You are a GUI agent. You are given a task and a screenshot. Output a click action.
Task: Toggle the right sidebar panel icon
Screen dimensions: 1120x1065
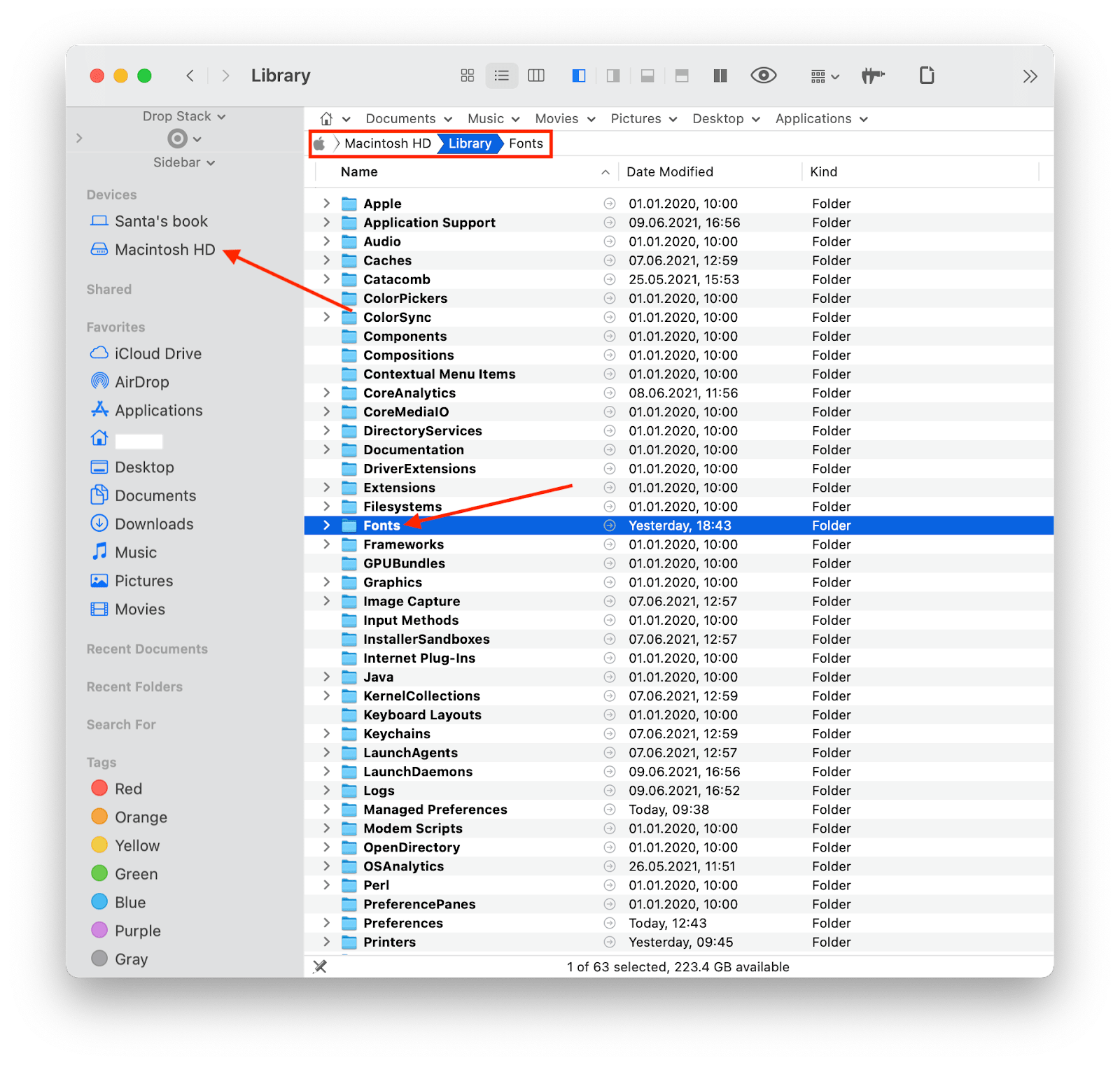tap(613, 76)
